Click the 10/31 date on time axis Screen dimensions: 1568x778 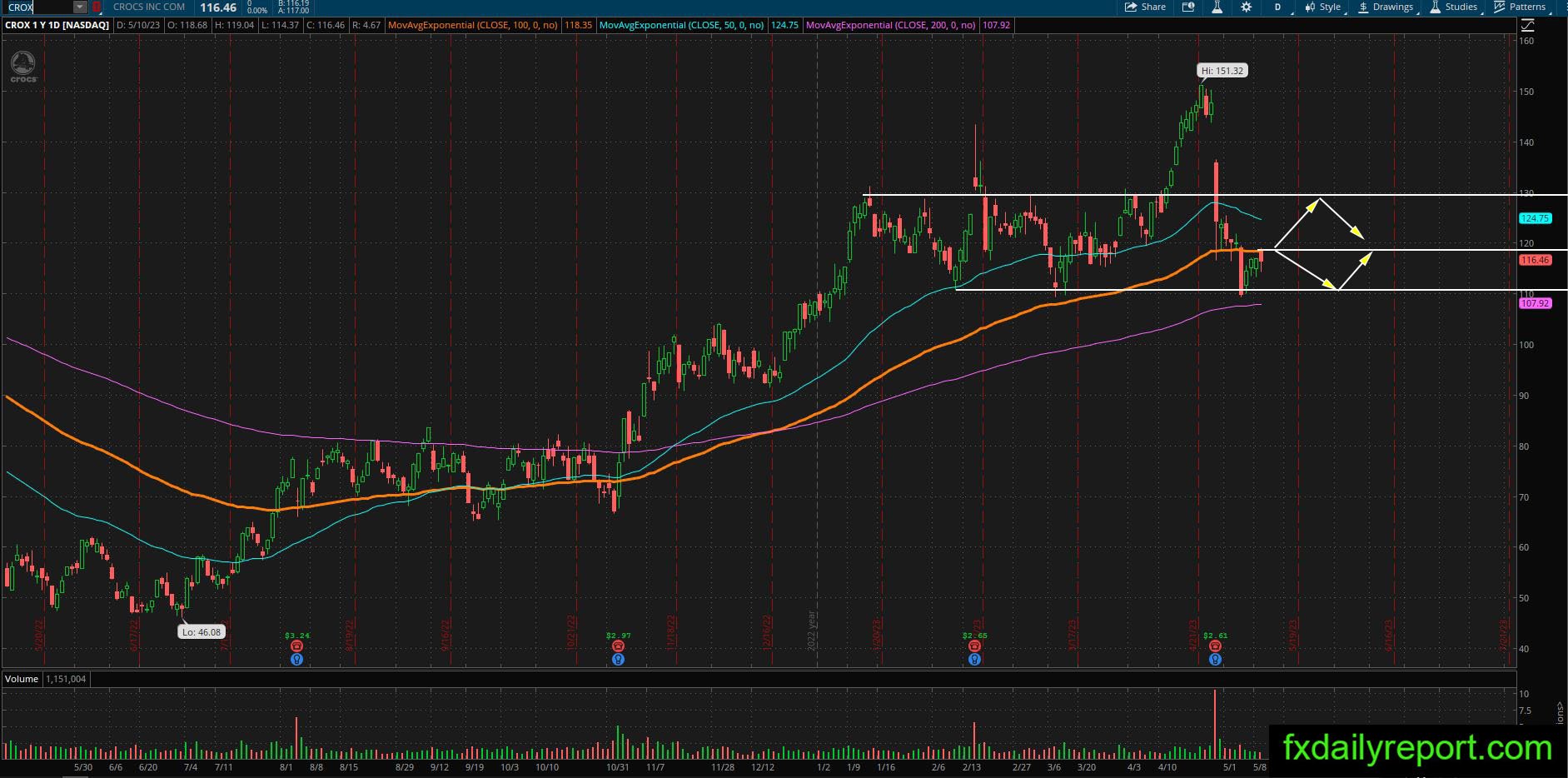[x=618, y=767]
